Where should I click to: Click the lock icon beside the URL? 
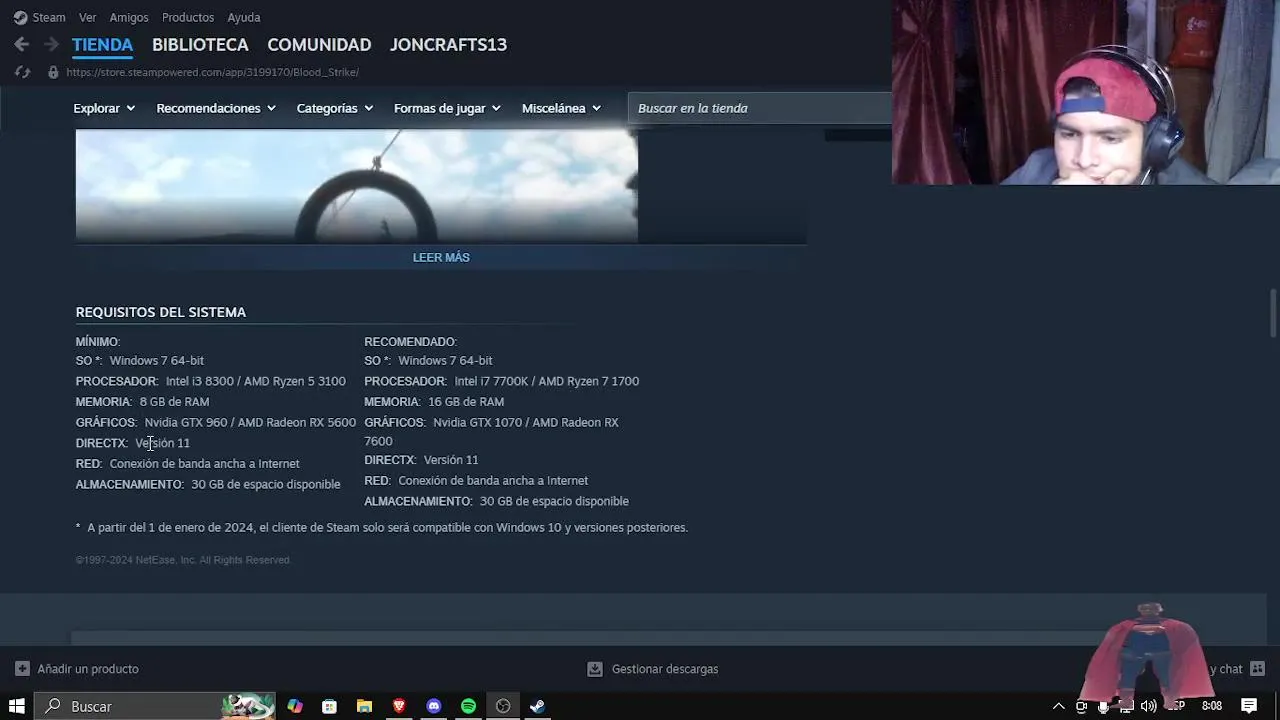click(x=53, y=72)
